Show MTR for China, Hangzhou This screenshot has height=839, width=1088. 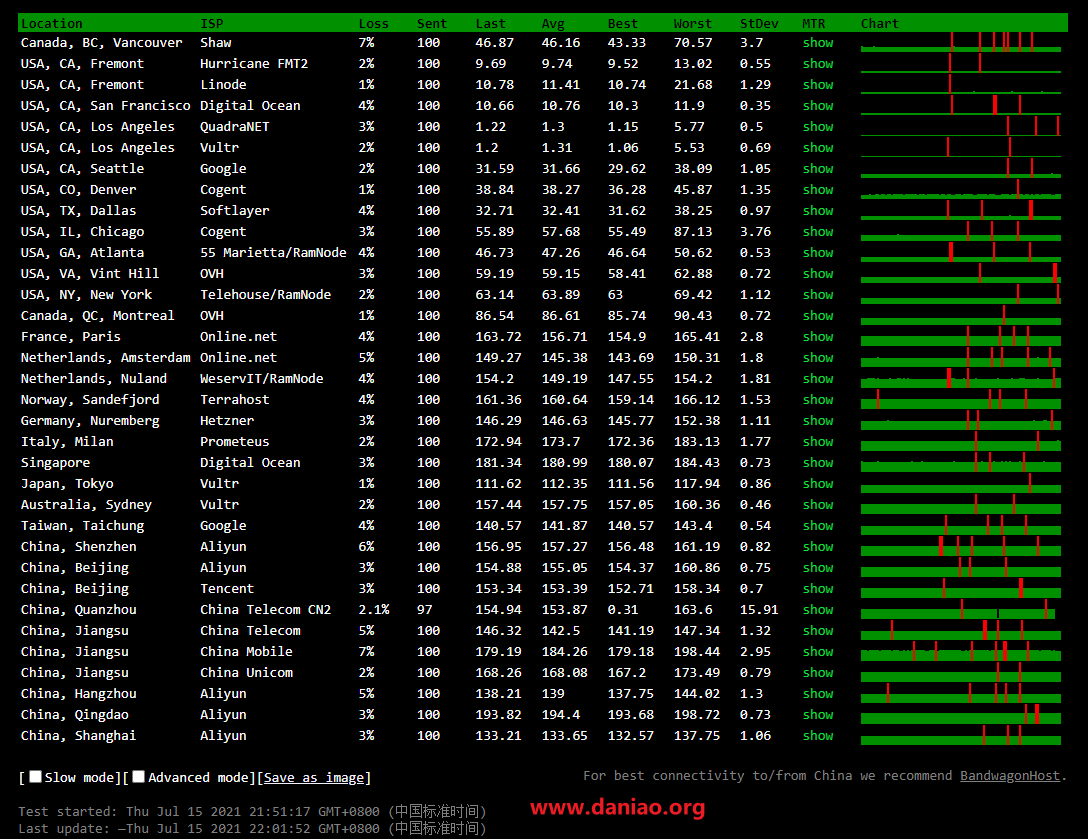(x=817, y=693)
